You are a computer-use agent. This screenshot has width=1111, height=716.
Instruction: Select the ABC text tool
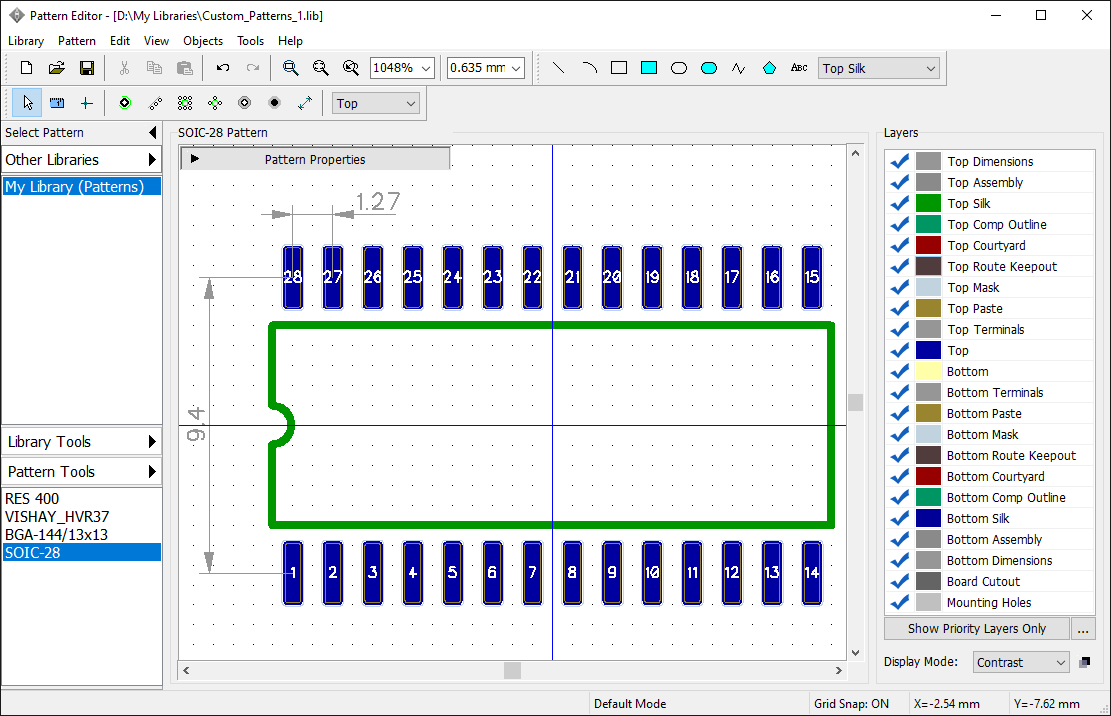799,68
